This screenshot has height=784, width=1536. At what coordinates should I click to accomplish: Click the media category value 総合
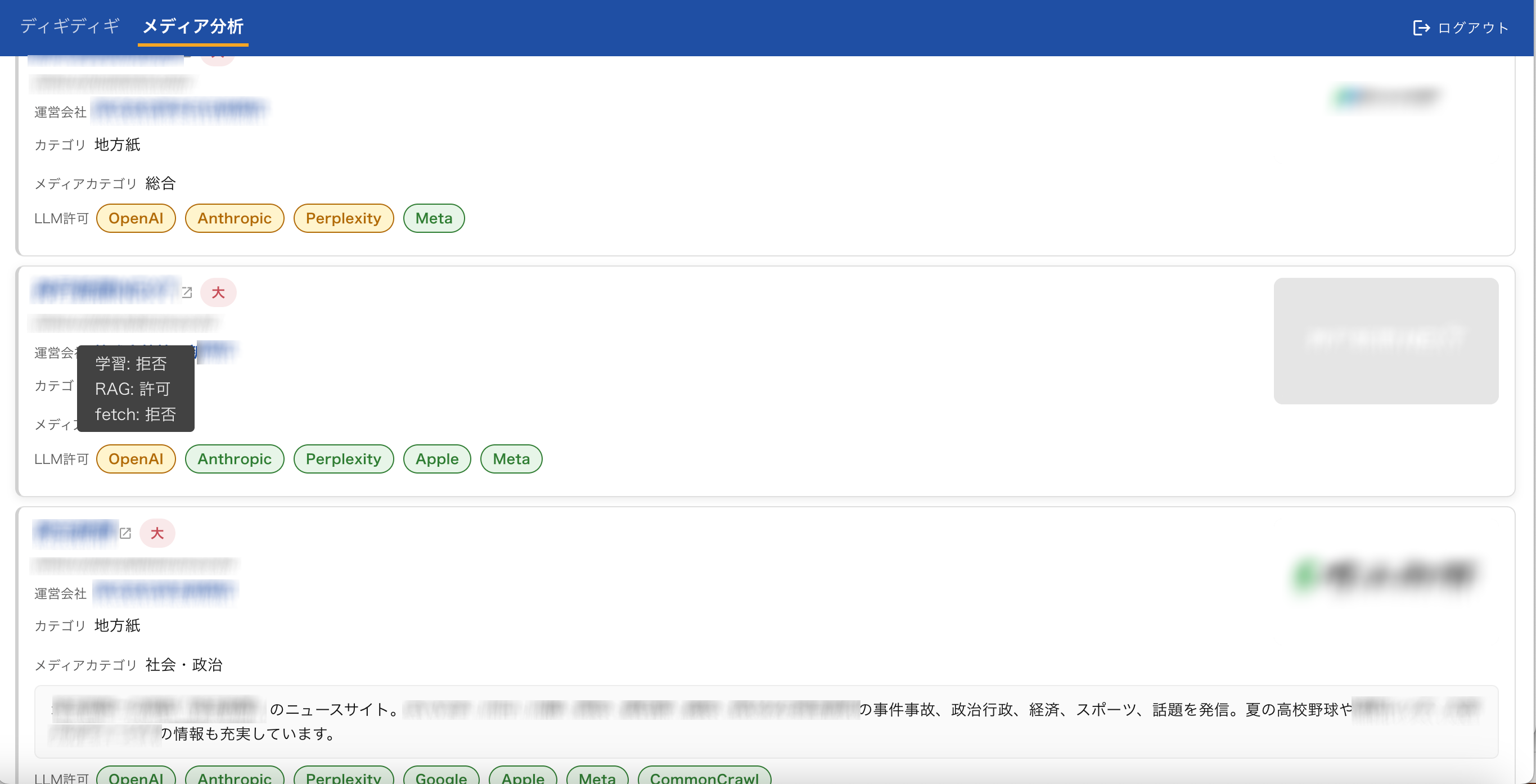160,184
